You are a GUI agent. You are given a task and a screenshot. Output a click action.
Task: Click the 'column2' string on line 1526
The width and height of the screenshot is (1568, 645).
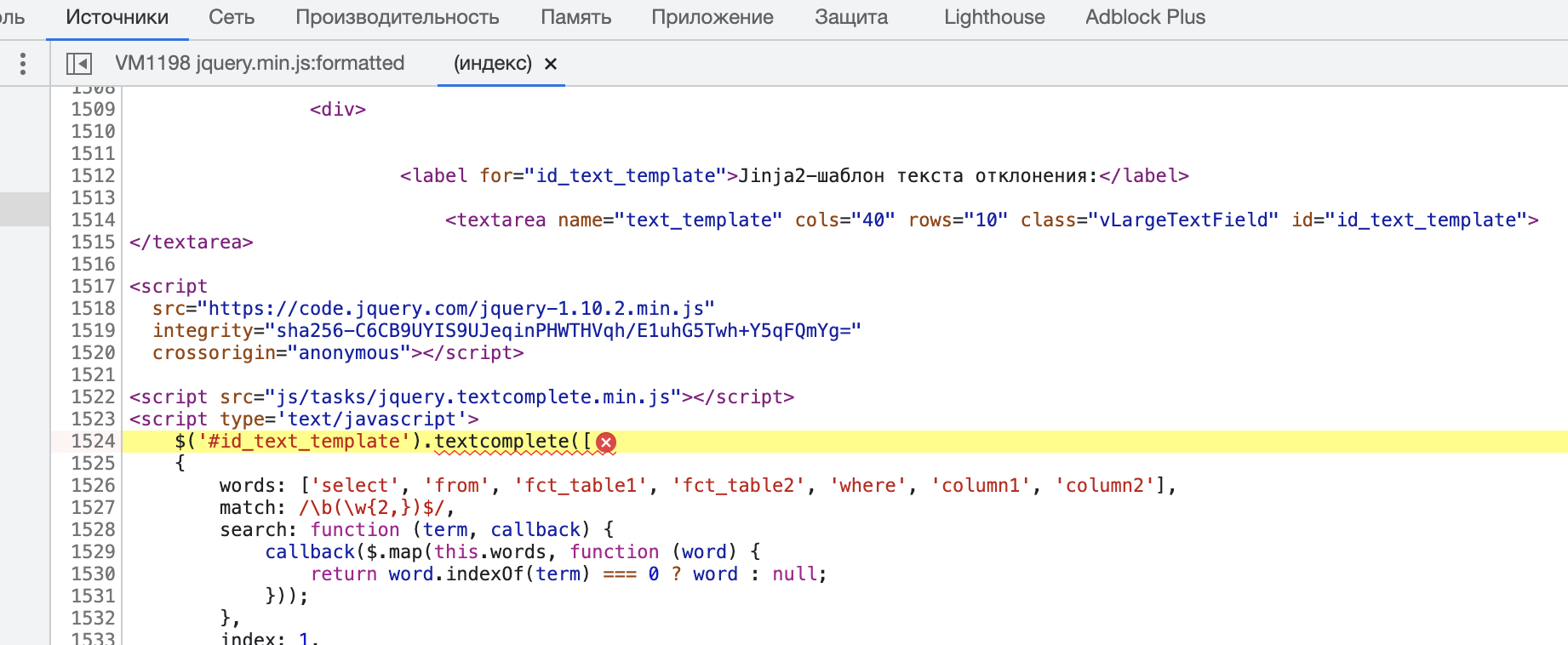point(1105,485)
